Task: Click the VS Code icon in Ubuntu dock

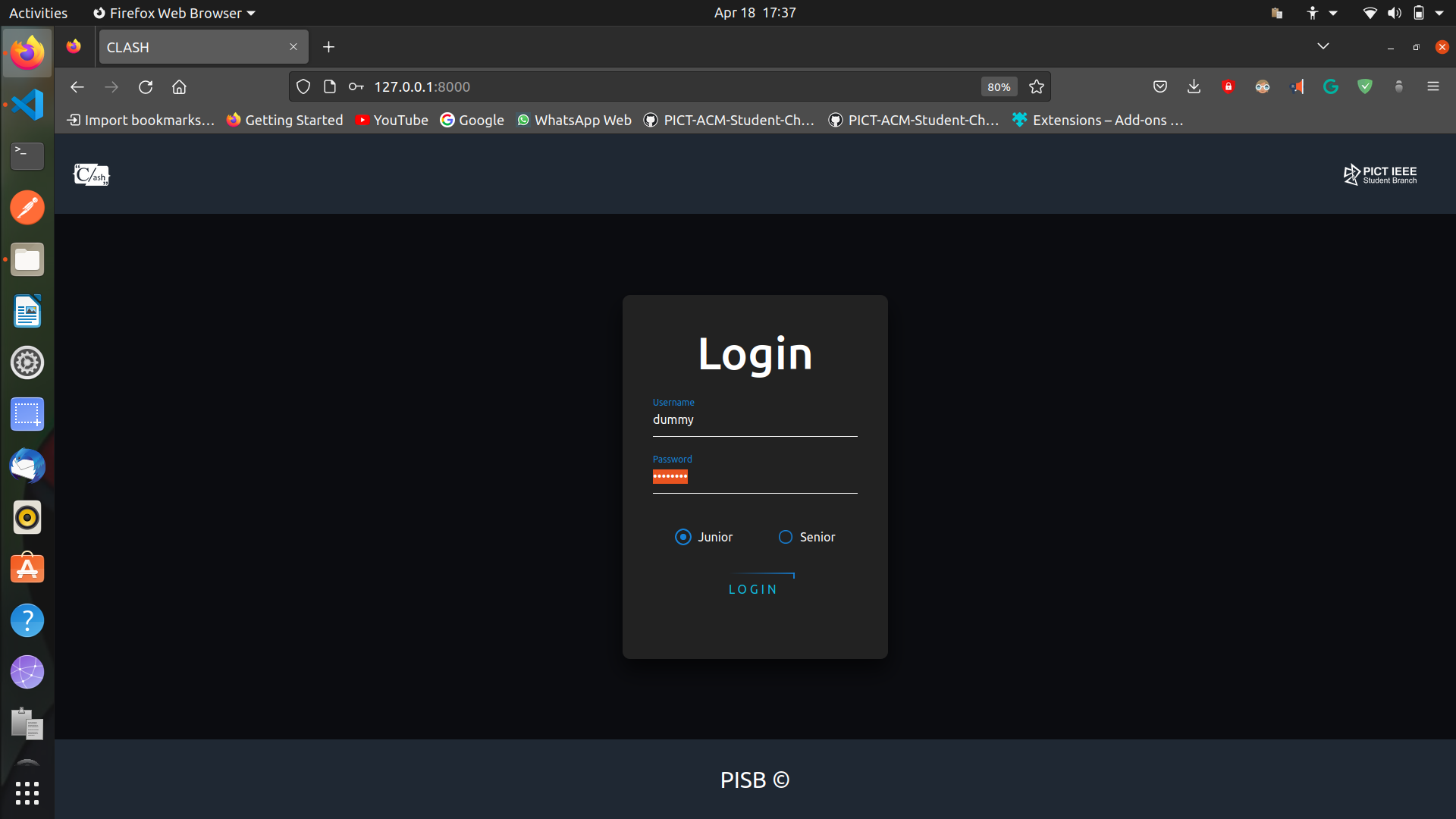Action: tap(27, 103)
